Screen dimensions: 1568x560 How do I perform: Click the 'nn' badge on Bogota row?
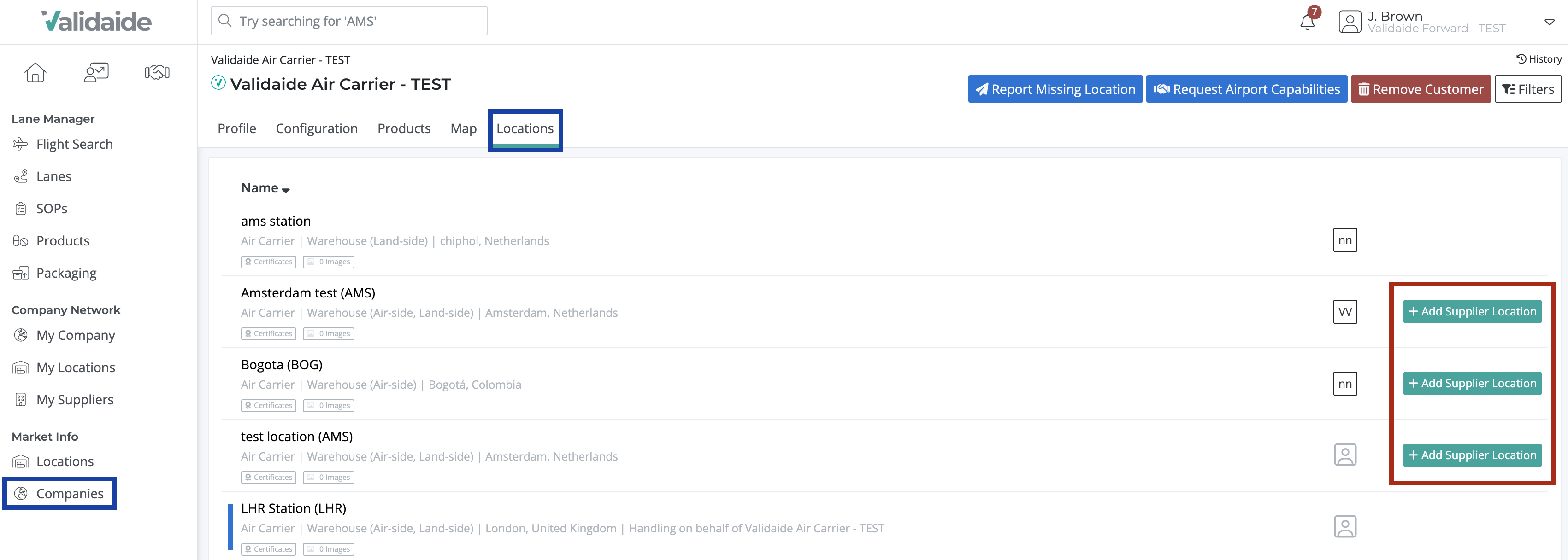point(1344,384)
